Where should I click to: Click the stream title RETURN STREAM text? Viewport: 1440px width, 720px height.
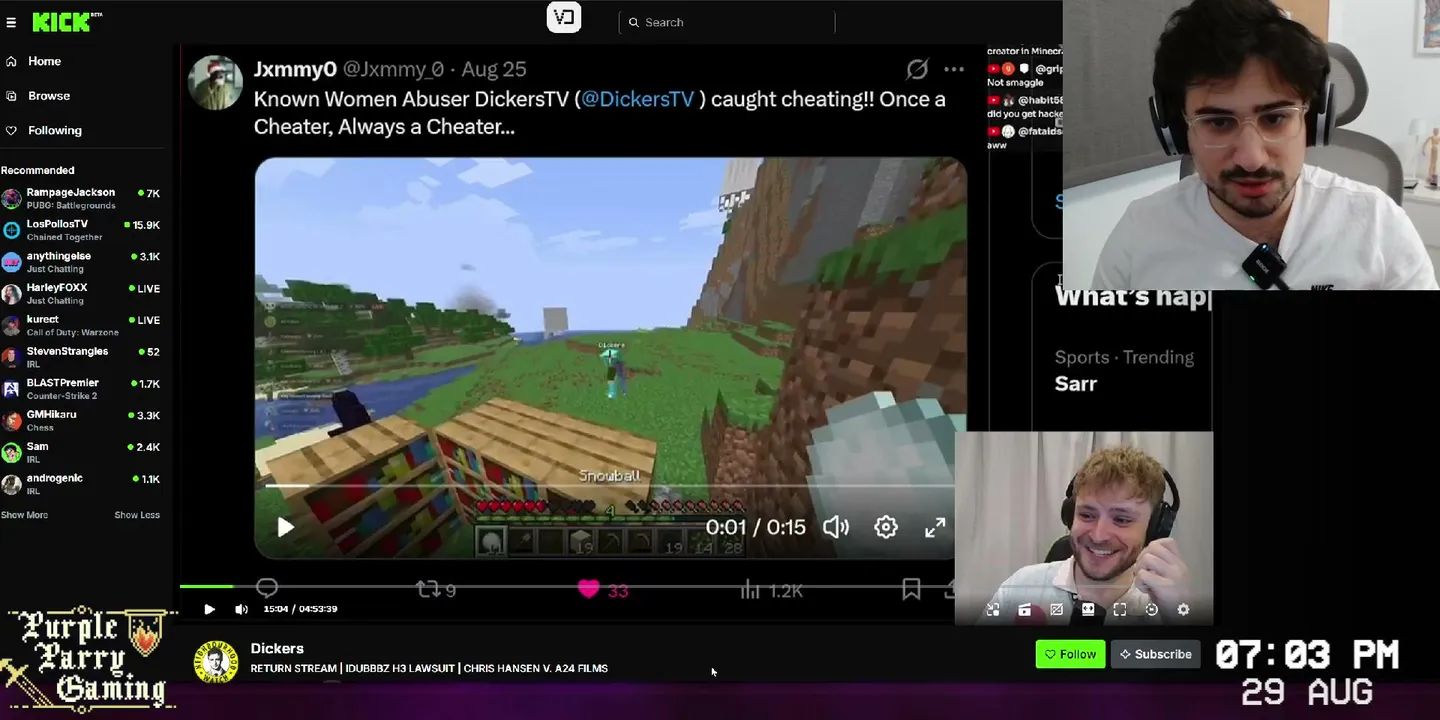pos(429,668)
